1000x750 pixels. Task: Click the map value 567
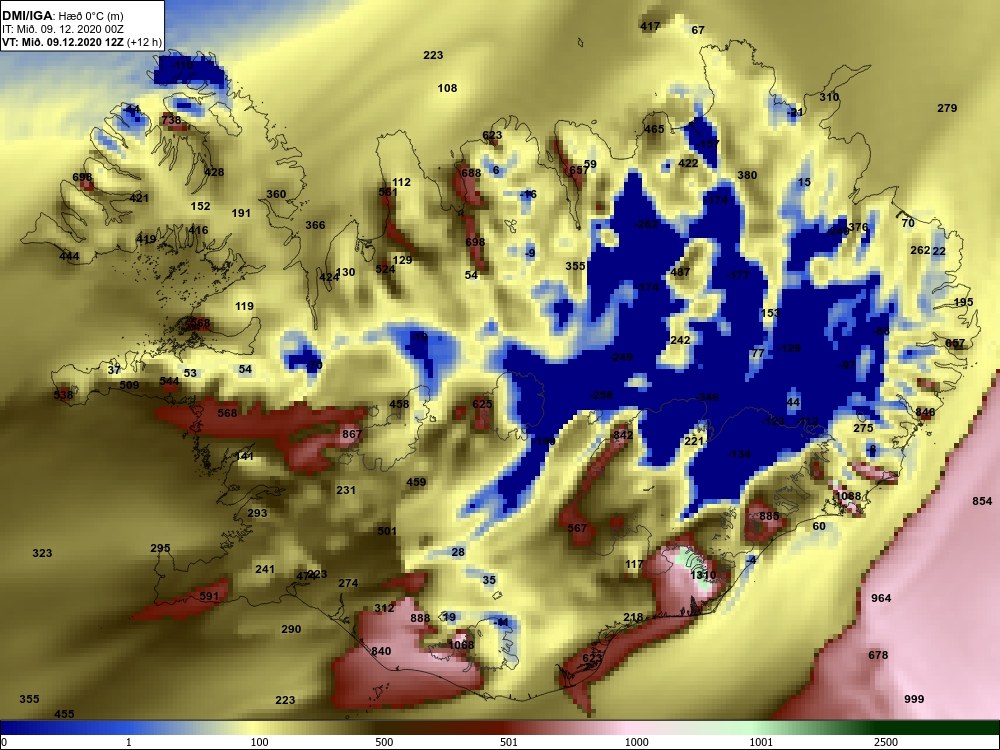point(577,528)
